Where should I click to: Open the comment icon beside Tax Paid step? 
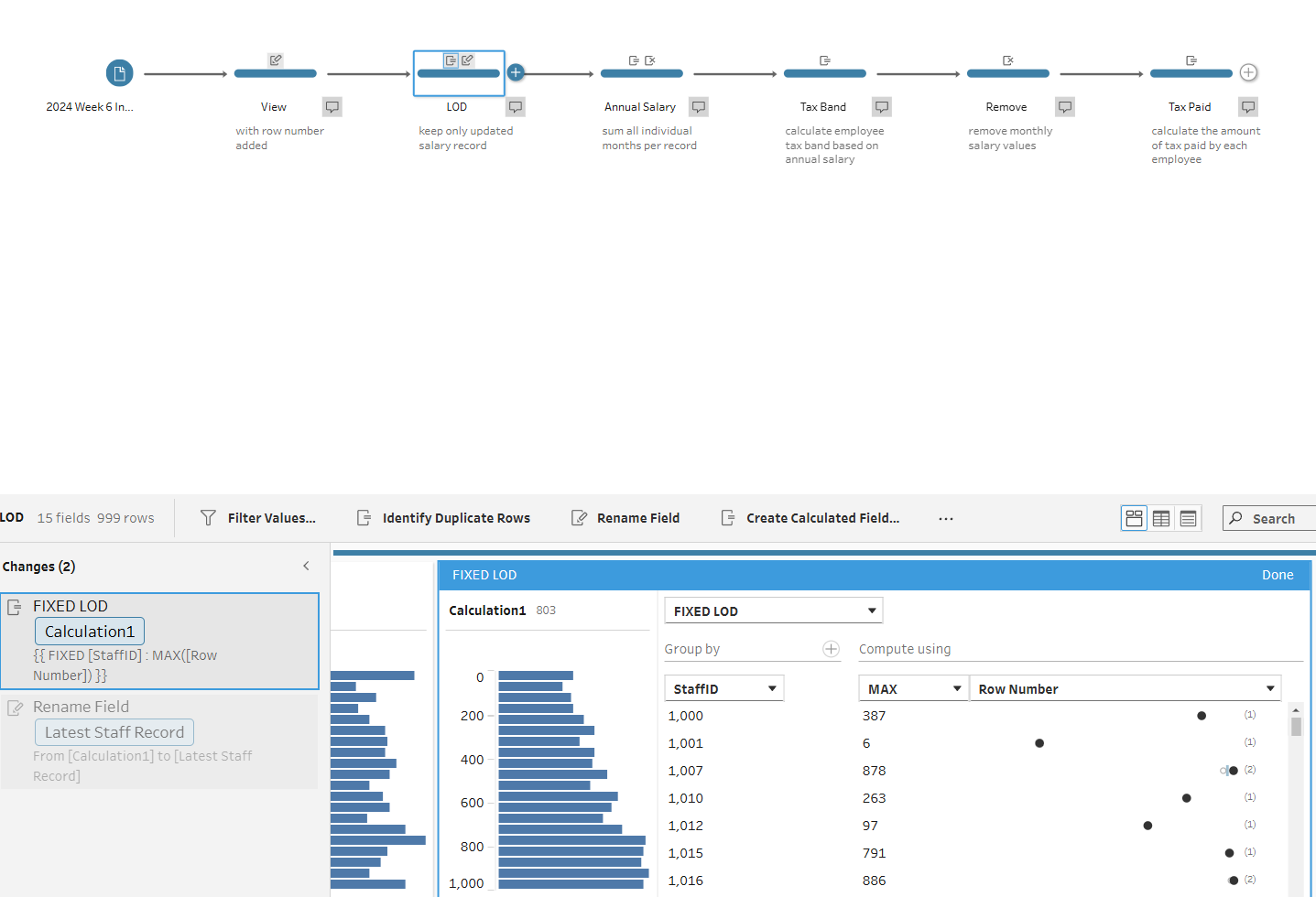click(x=1248, y=107)
